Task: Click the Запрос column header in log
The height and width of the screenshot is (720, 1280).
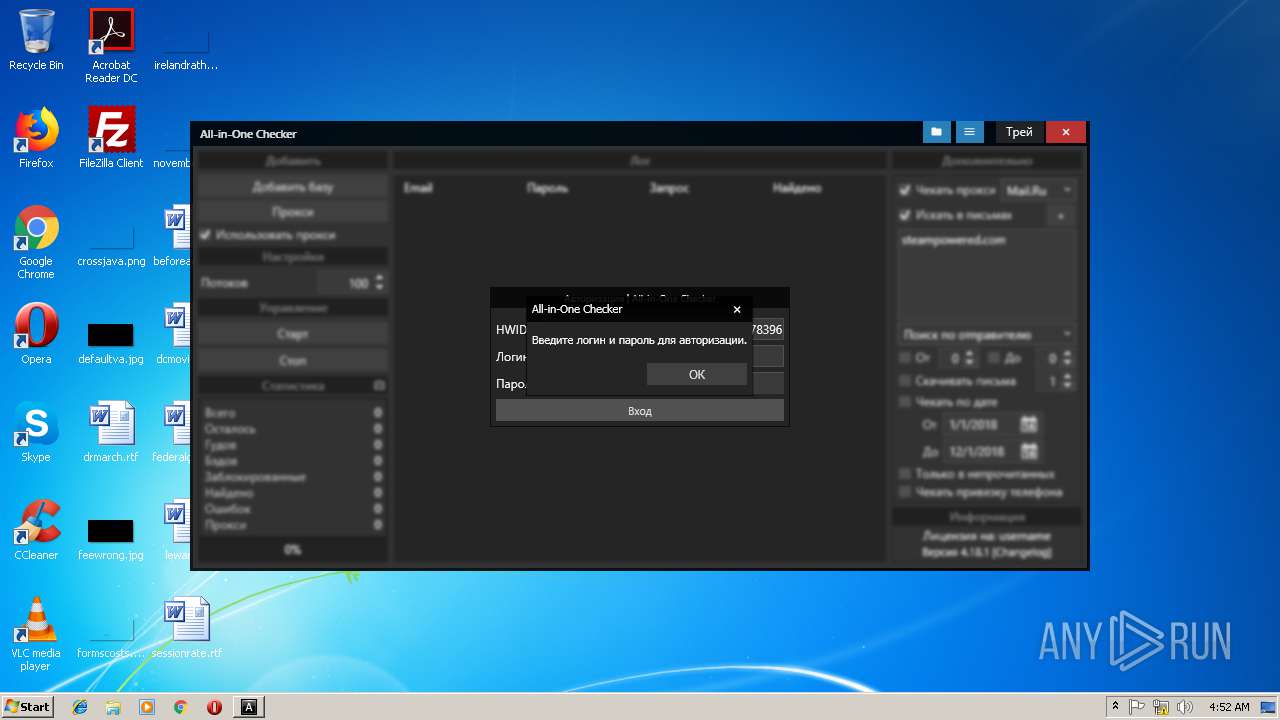Action: (x=669, y=188)
